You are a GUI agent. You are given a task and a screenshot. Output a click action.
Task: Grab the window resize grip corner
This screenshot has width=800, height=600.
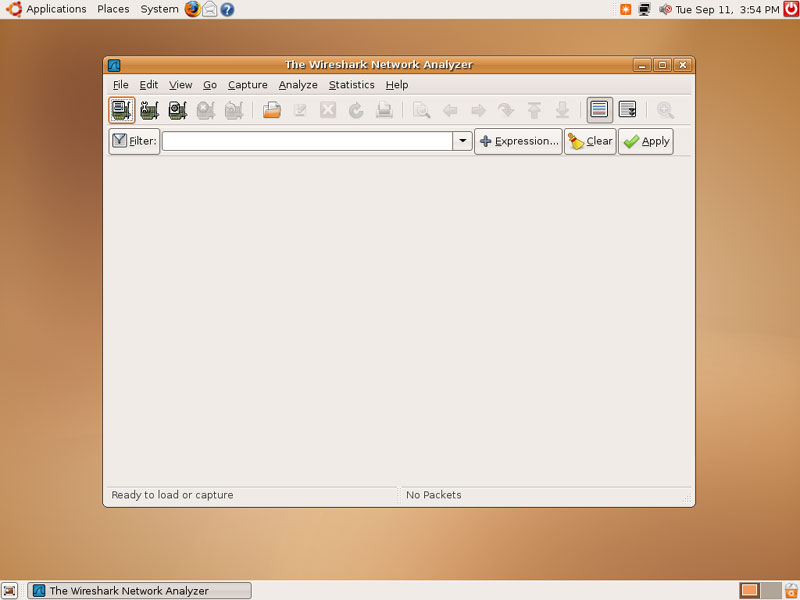point(687,499)
